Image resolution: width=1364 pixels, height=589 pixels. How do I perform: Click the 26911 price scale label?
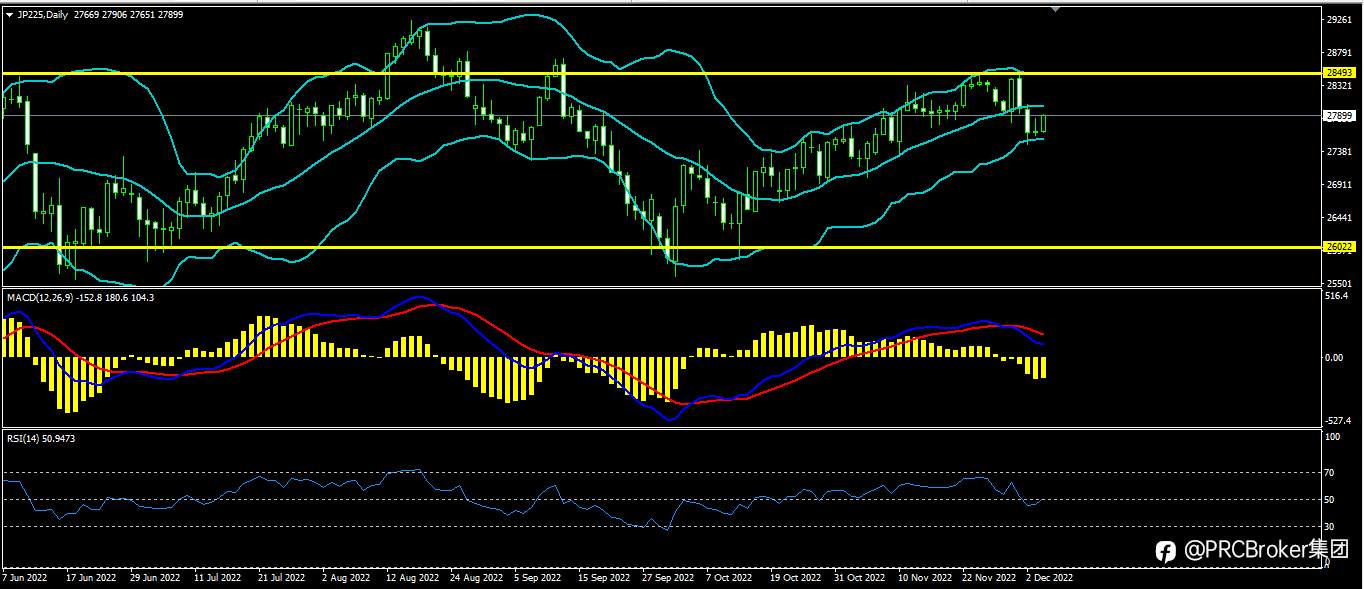click(1339, 185)
